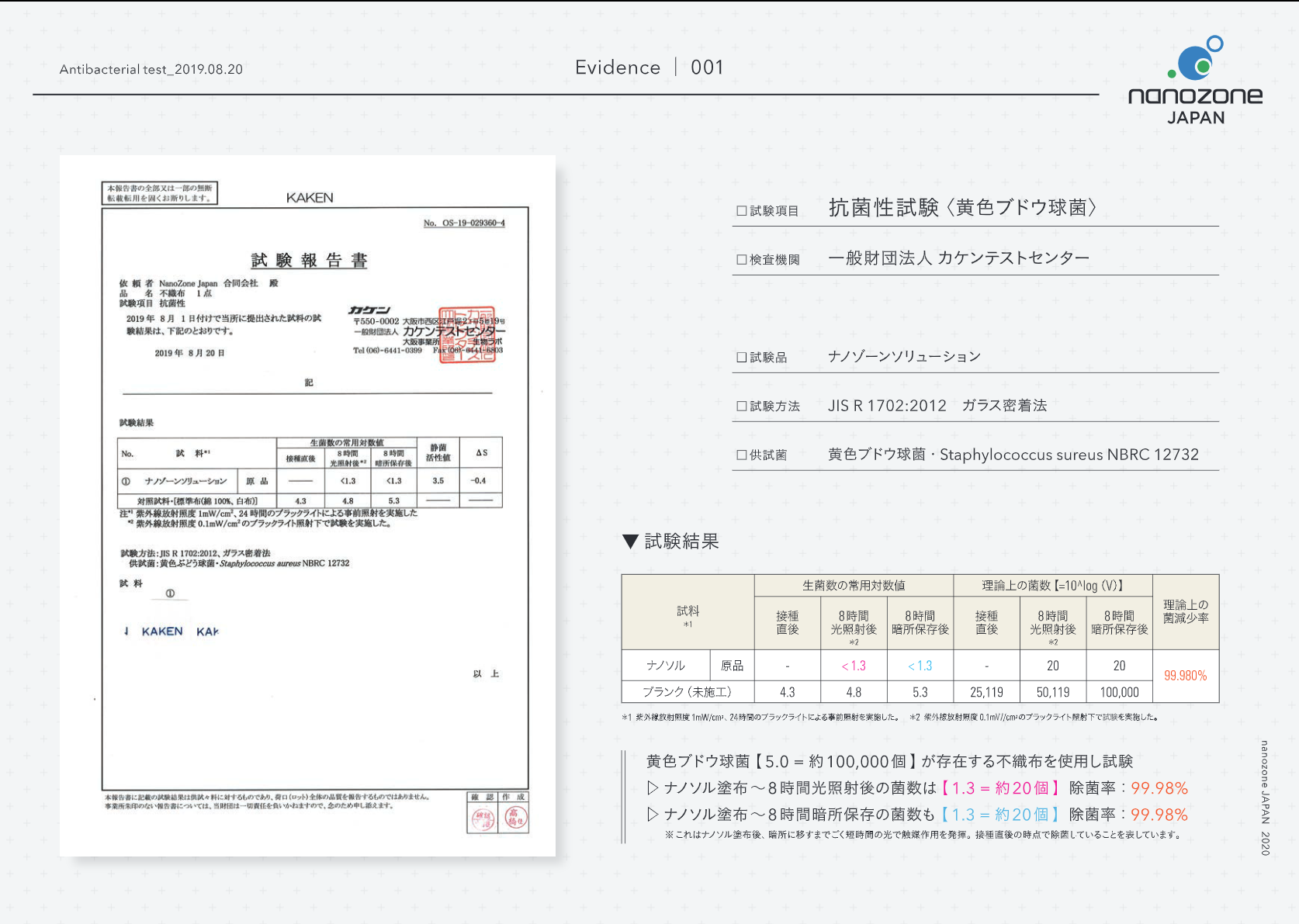Click the page number '001'
Viewport: 1299px width, 924px height.
707,67
